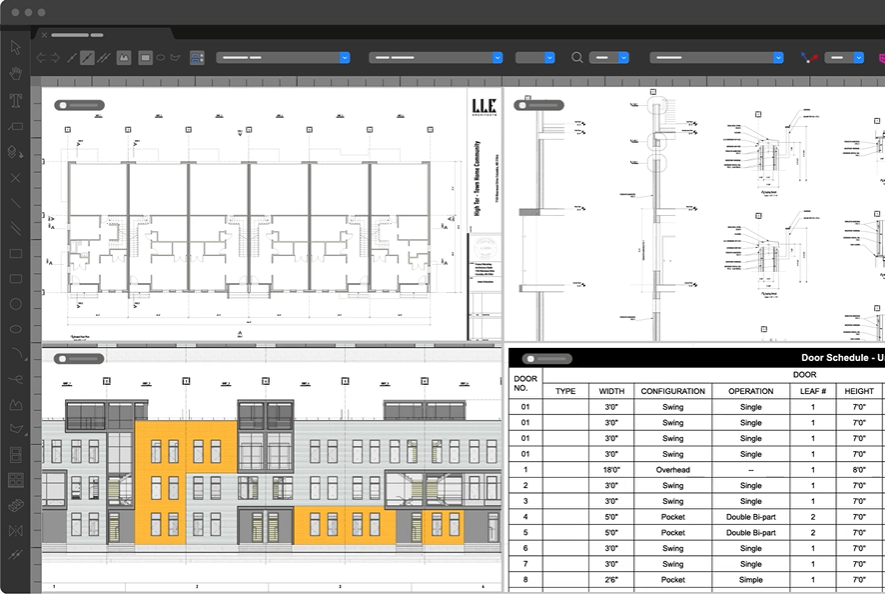The width and height of the screenshot is (885, 594).
Task: Select the stacked layers push tool
Action: 15,152
